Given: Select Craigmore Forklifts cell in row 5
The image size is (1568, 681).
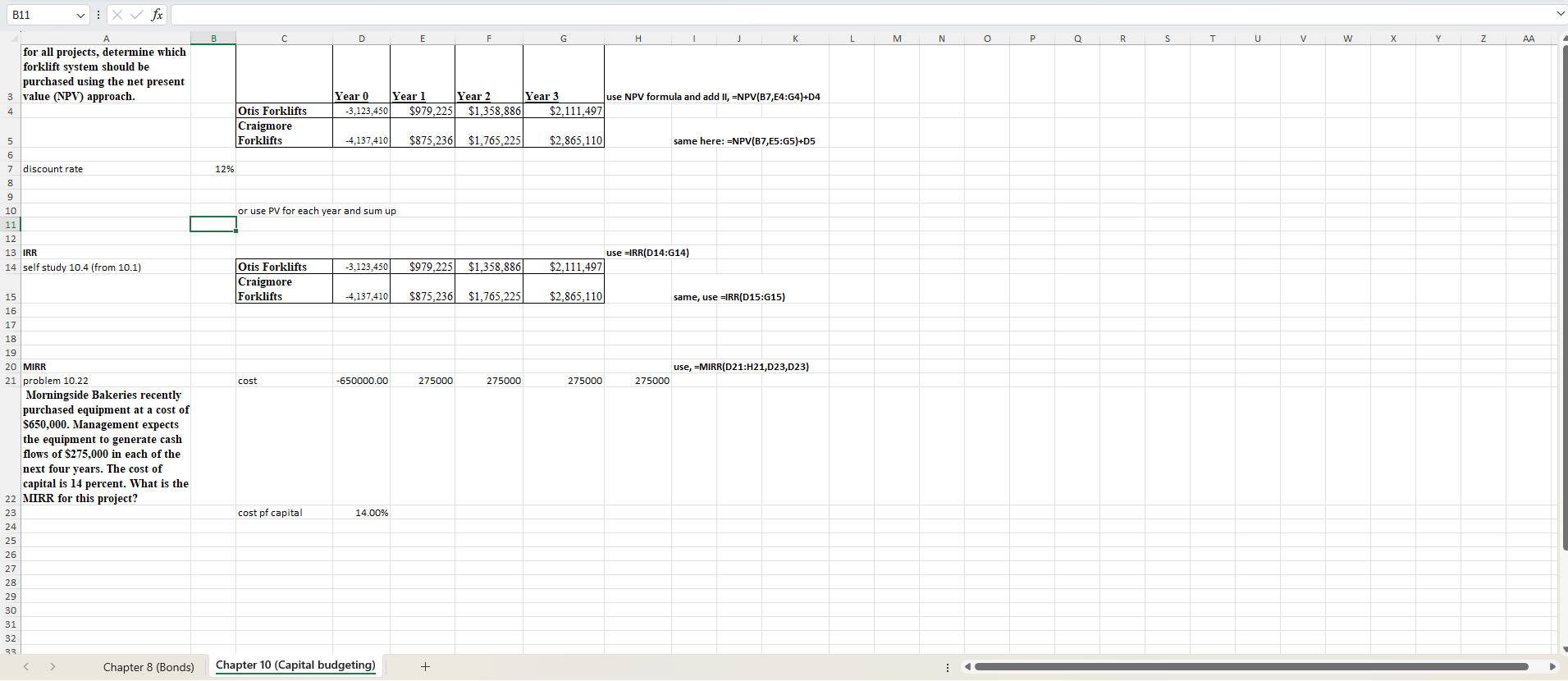Looking at the screenshot, I should pos(284,133).
